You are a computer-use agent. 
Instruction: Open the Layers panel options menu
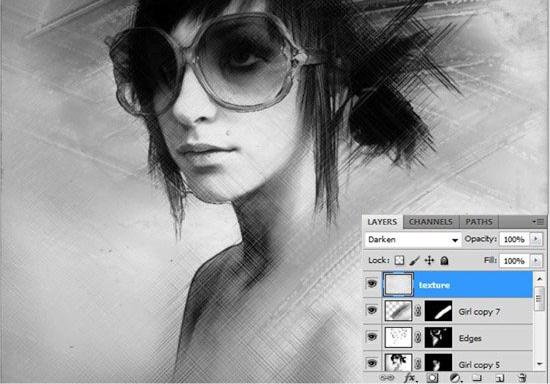pyautogui.click(x=538, y=222)
